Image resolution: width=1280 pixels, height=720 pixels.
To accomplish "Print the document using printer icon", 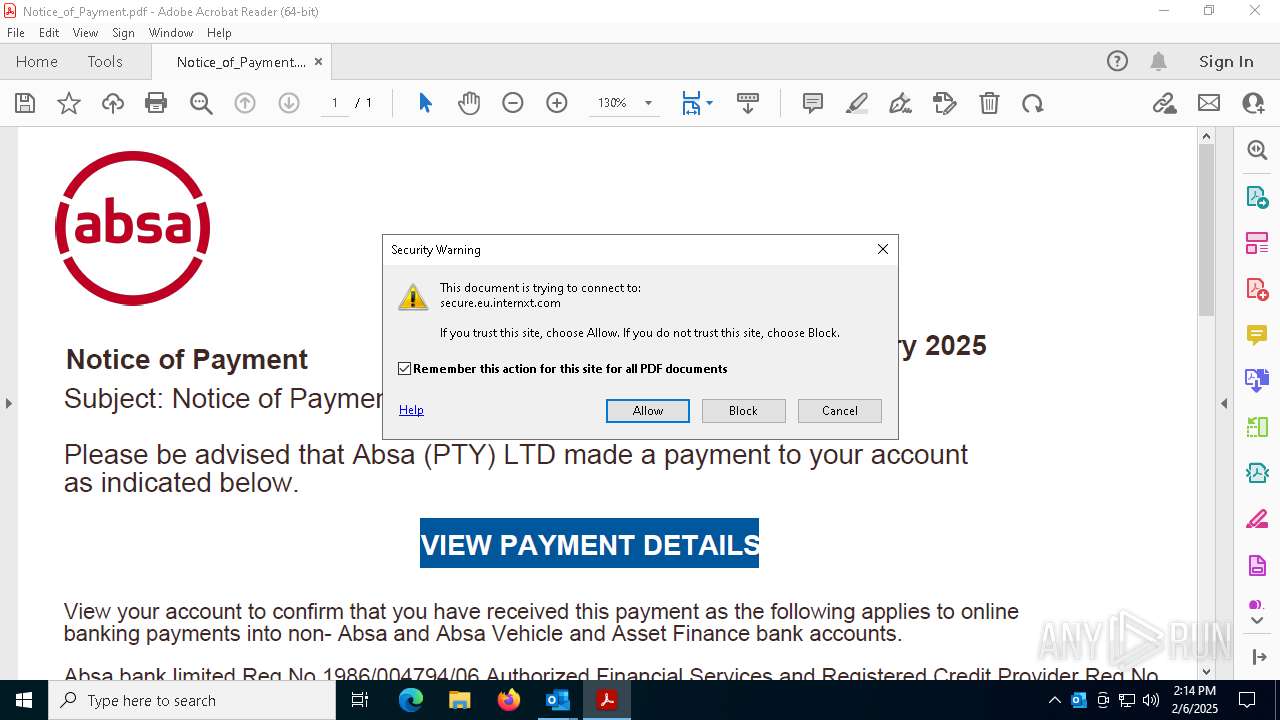I will (x=156, y=103).
